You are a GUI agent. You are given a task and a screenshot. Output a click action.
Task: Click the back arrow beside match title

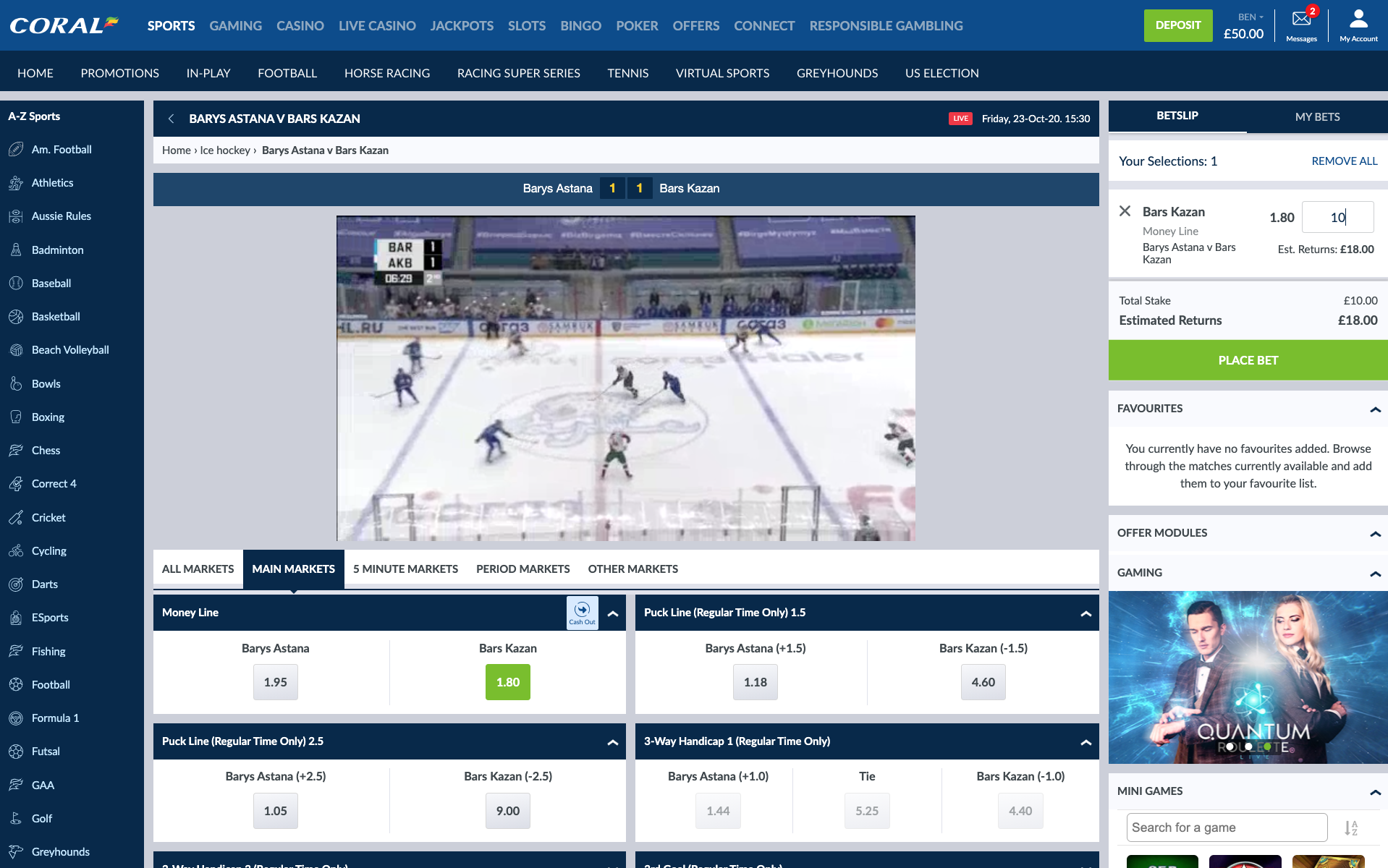click(172, 119)
